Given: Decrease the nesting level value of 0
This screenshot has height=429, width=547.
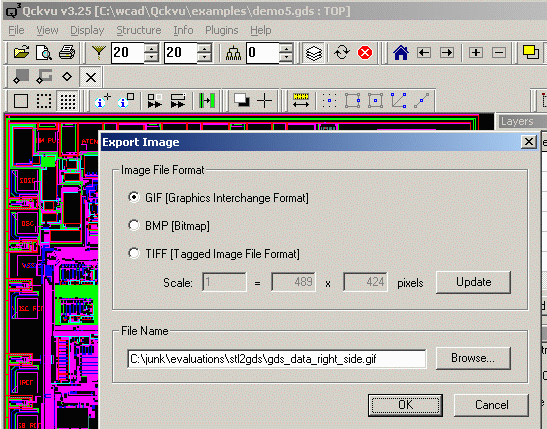Looking at the screenshot, I should [x=286, y=58].
